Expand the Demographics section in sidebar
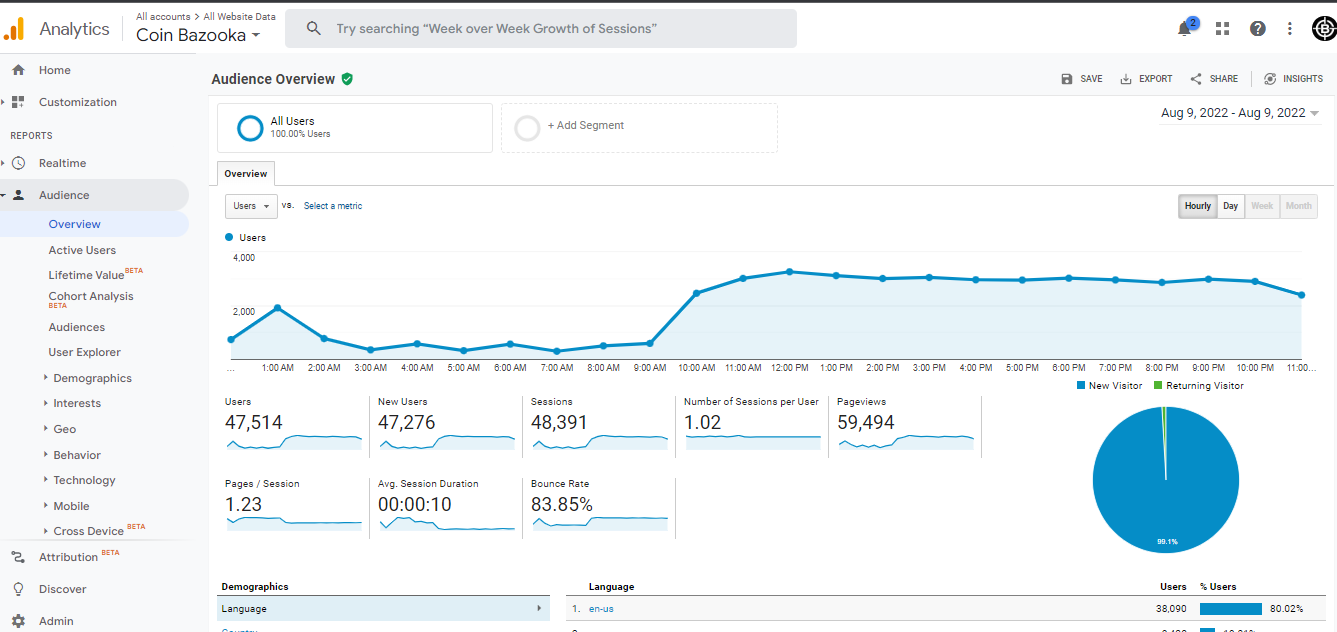 (92, 378)
